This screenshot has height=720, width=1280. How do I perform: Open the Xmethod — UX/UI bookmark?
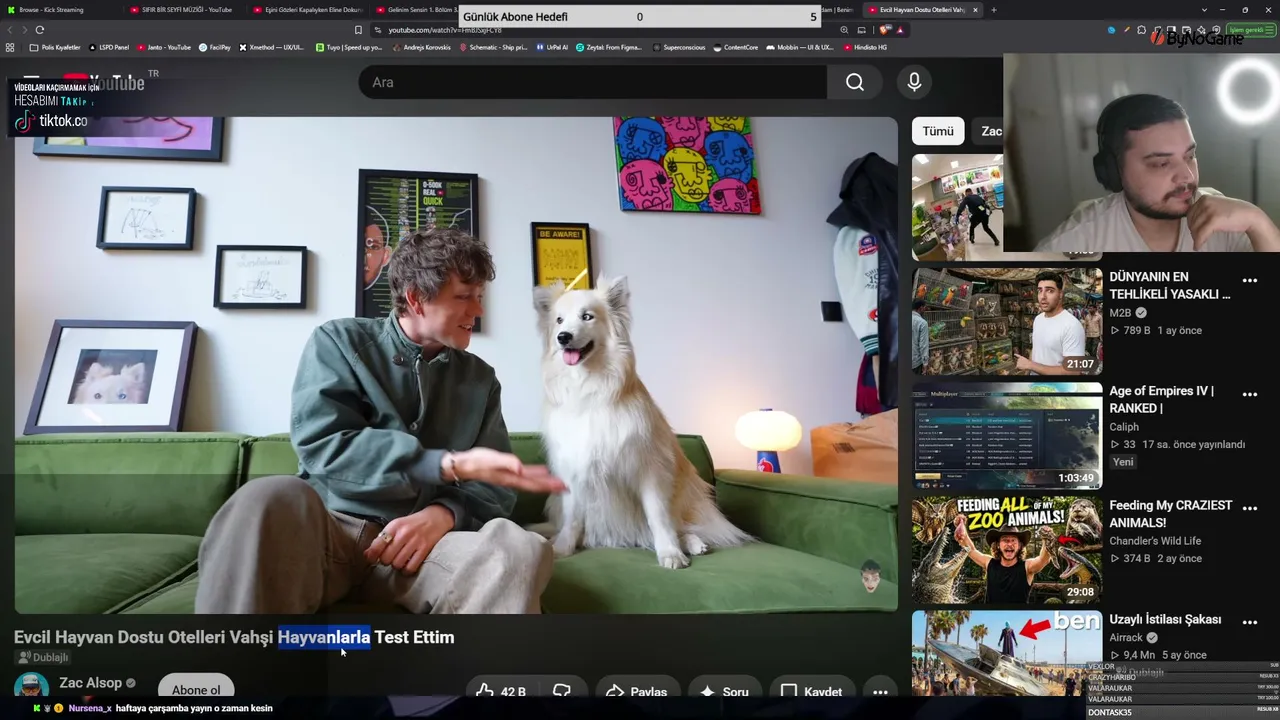pyautogui.click(x=271, y=47)
